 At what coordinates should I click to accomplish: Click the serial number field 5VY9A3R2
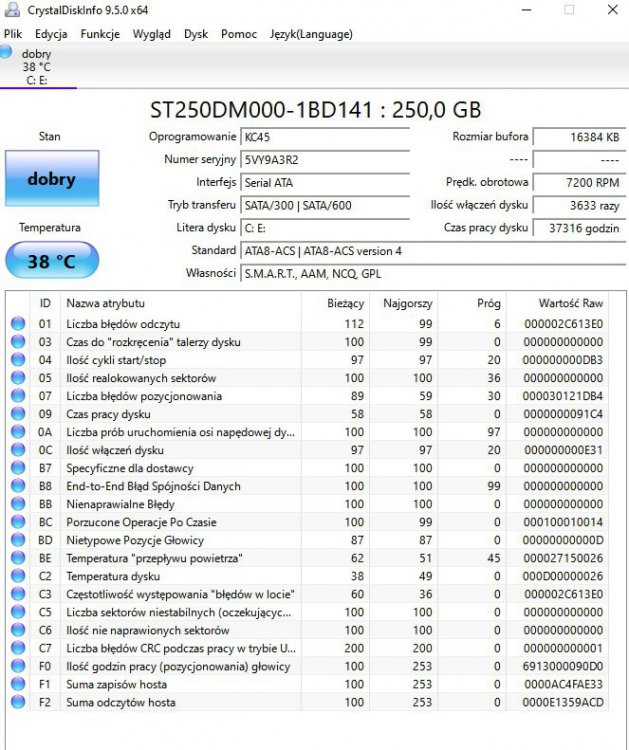click(325, 160)
